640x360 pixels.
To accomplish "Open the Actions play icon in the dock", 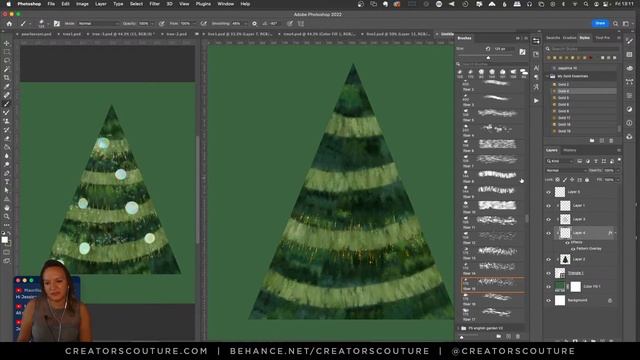I will point(536,100).
